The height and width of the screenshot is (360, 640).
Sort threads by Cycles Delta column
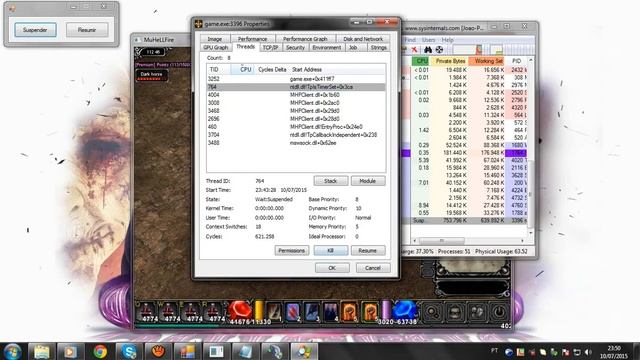coord(272,69)
